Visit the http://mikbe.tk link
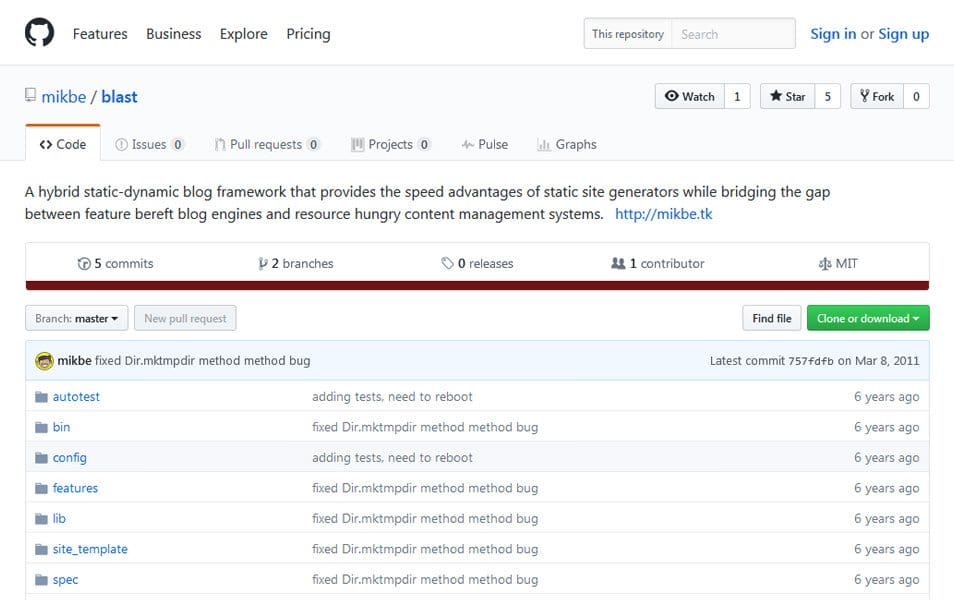The image size is (954, 600). tap(663, 214)
